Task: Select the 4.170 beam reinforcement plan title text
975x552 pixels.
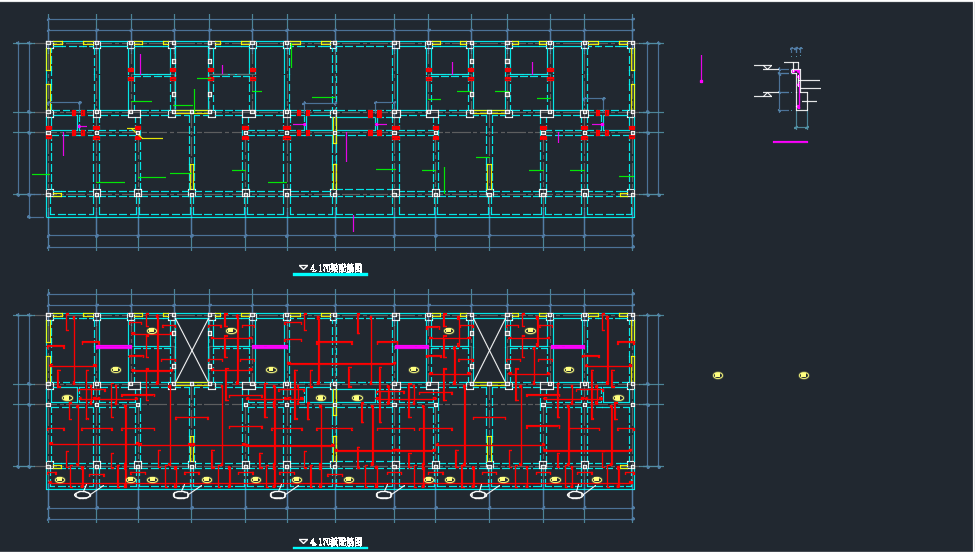Action: (x=336, y=268)
